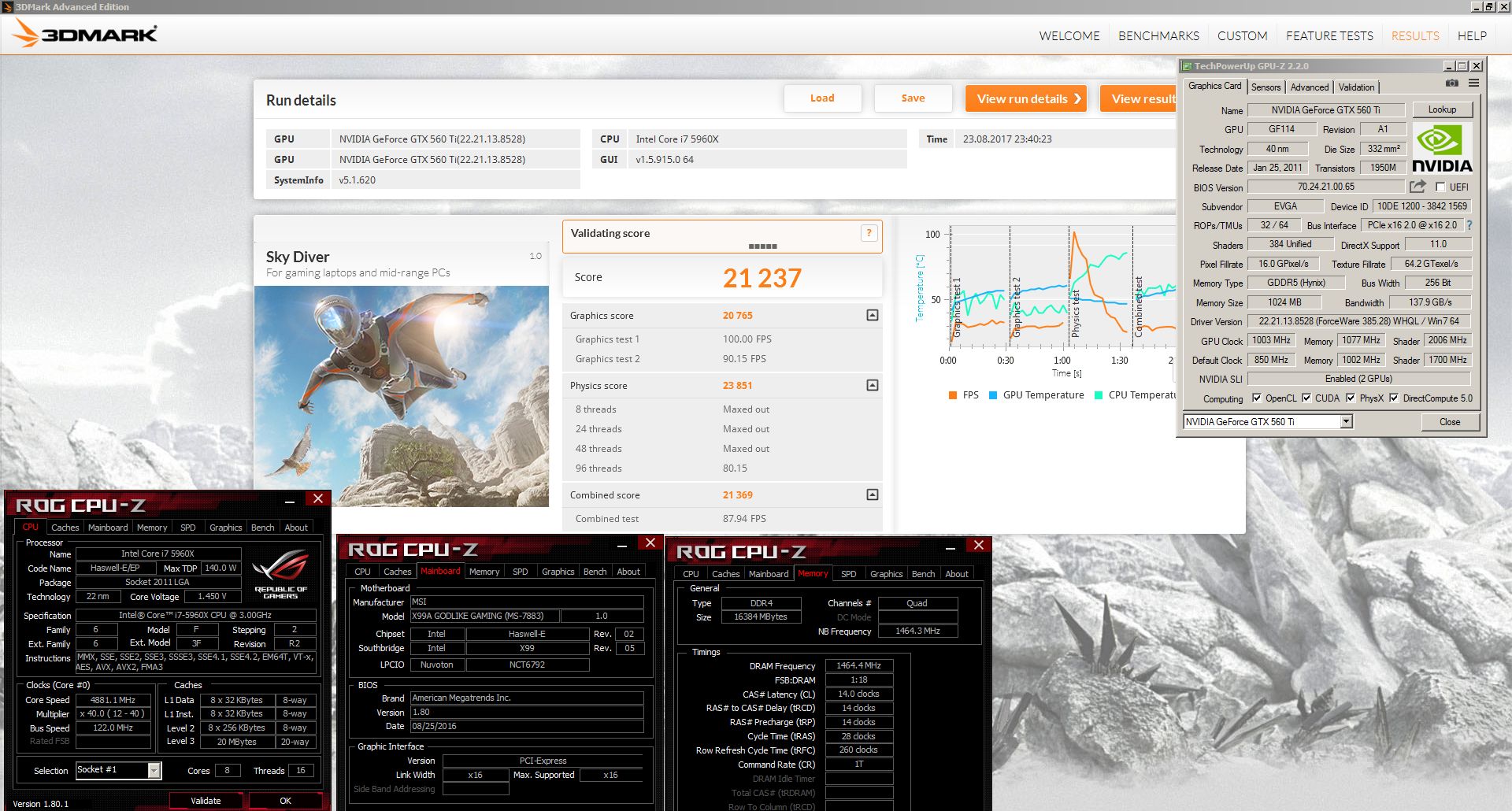The width and height of the screenshot is (1512, 811).
Task: Click the ROG Republic of Gamers logo
Action: pyautogui.click(x=280, y=576)
